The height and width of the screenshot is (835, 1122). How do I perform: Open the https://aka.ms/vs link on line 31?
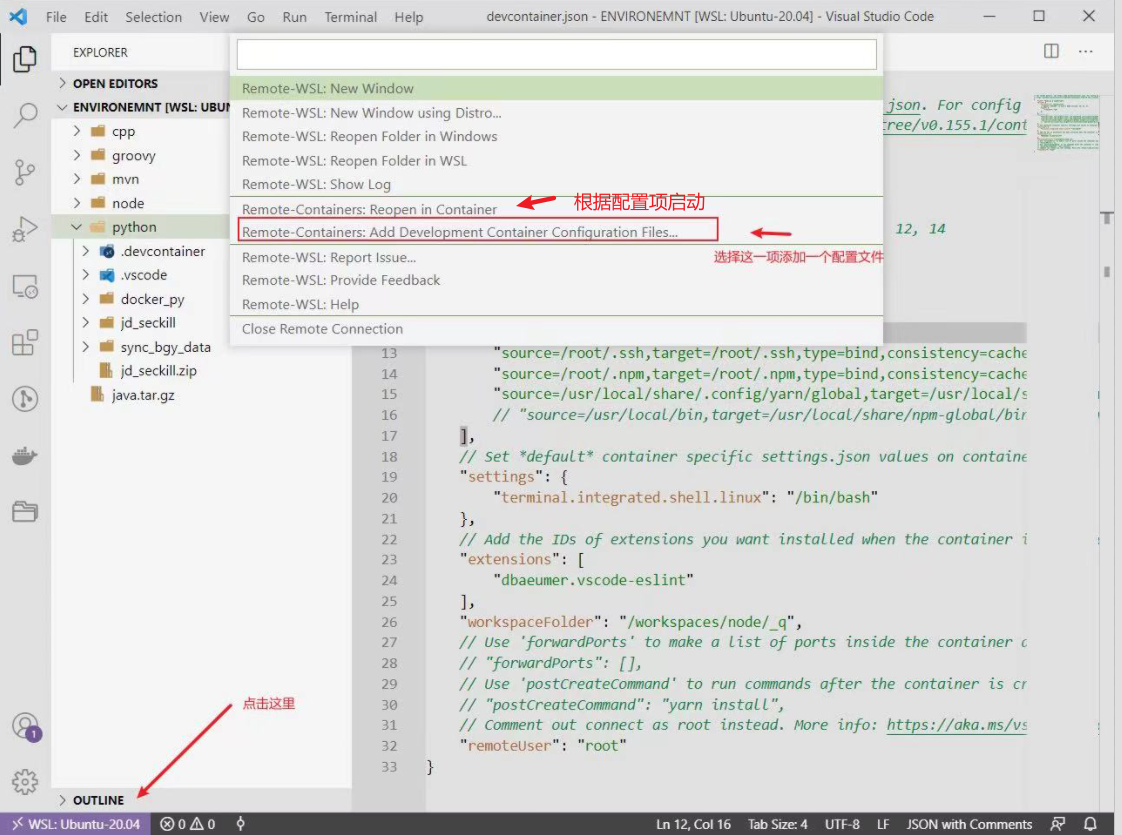(957, 725)
